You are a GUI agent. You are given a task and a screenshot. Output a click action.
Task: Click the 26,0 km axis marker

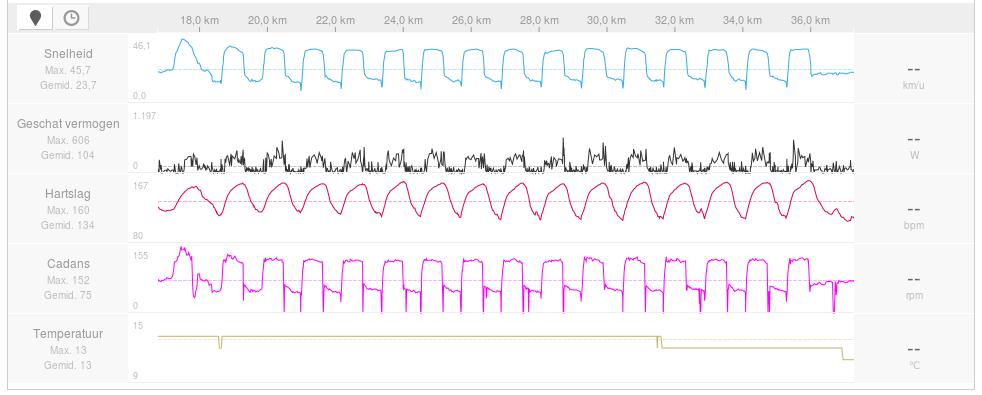coord(471,20)
